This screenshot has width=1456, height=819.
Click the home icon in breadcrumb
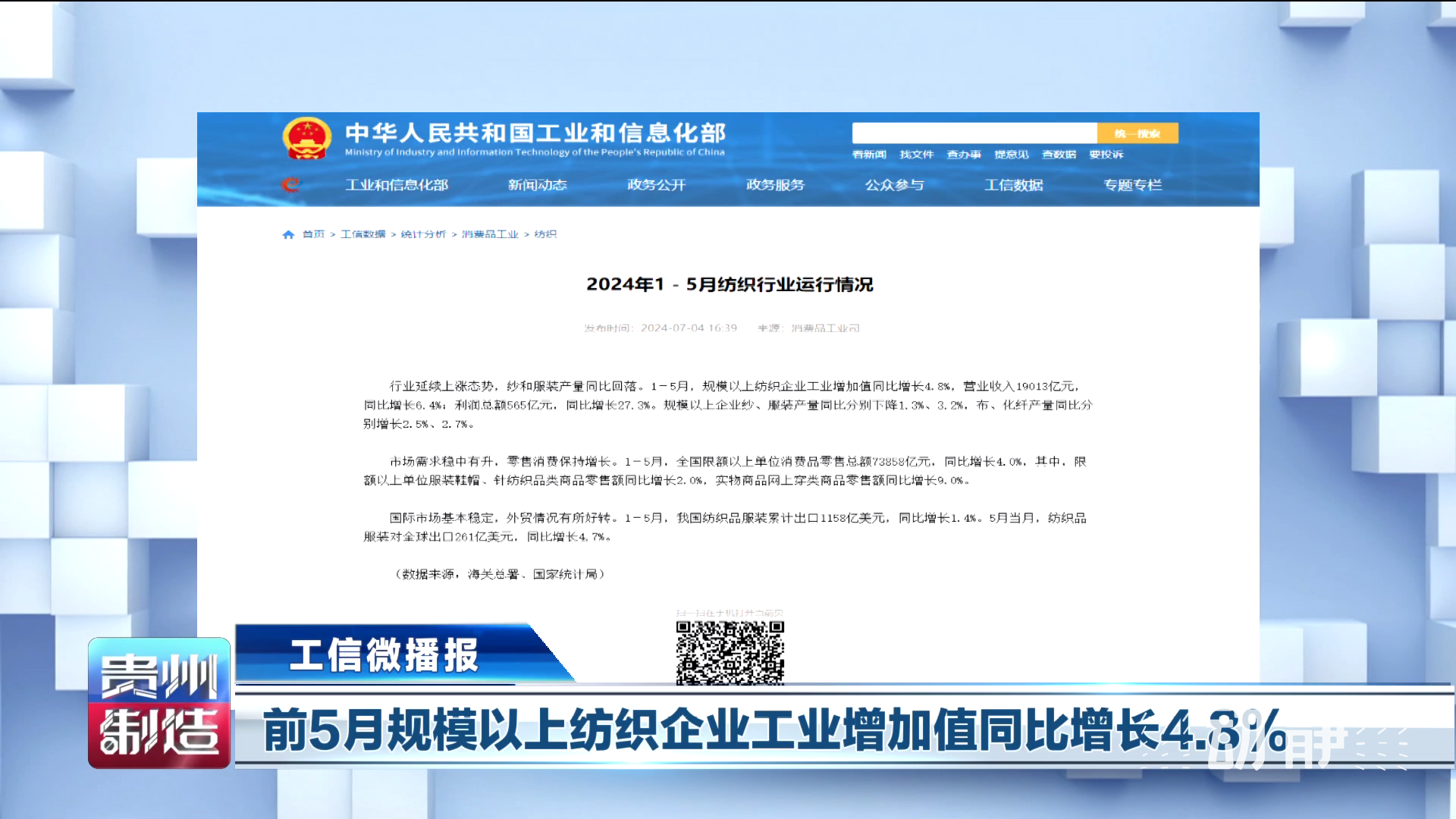288,235
